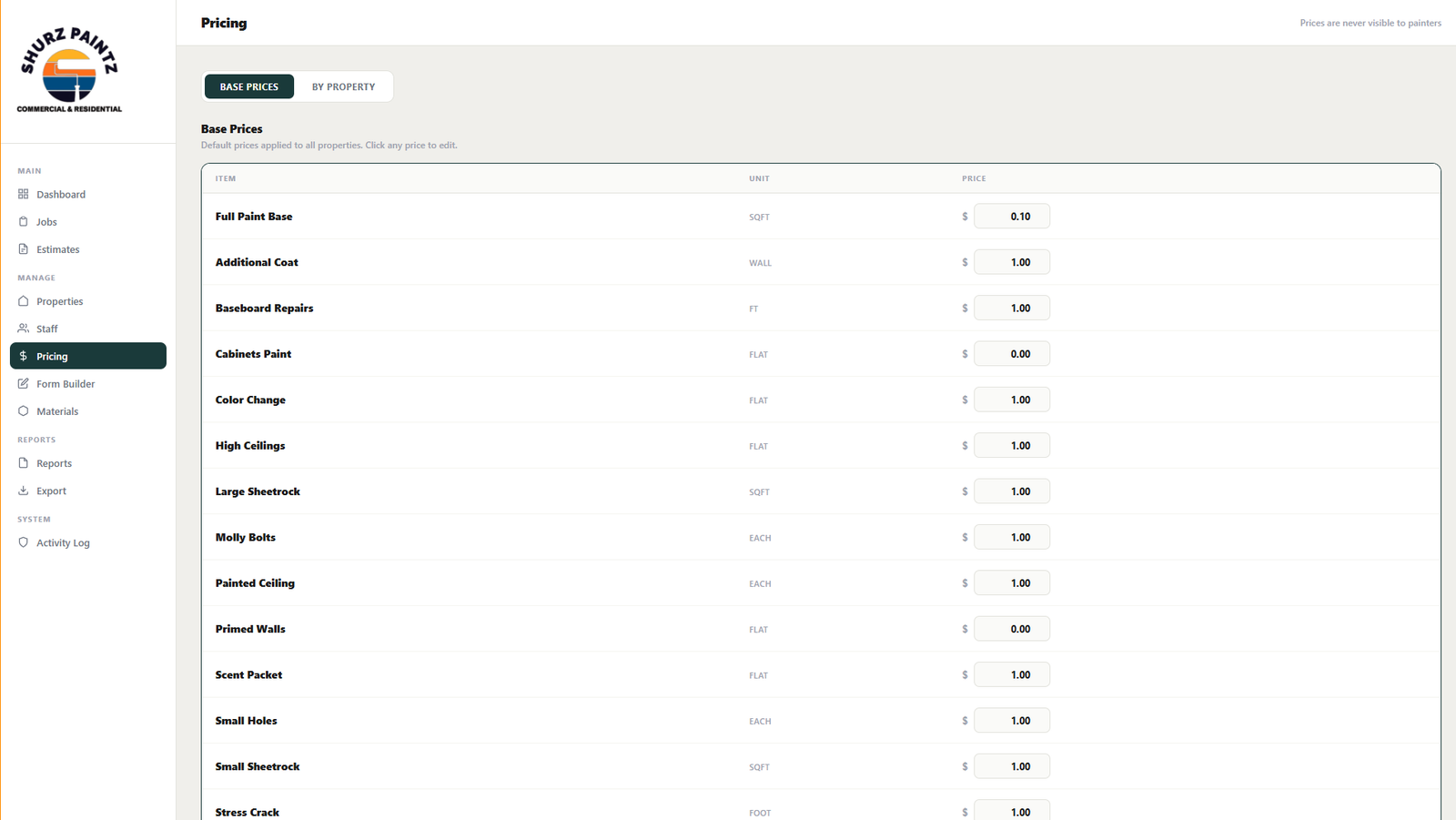Edit the Small Holes price field

(x=1012, y=720)
